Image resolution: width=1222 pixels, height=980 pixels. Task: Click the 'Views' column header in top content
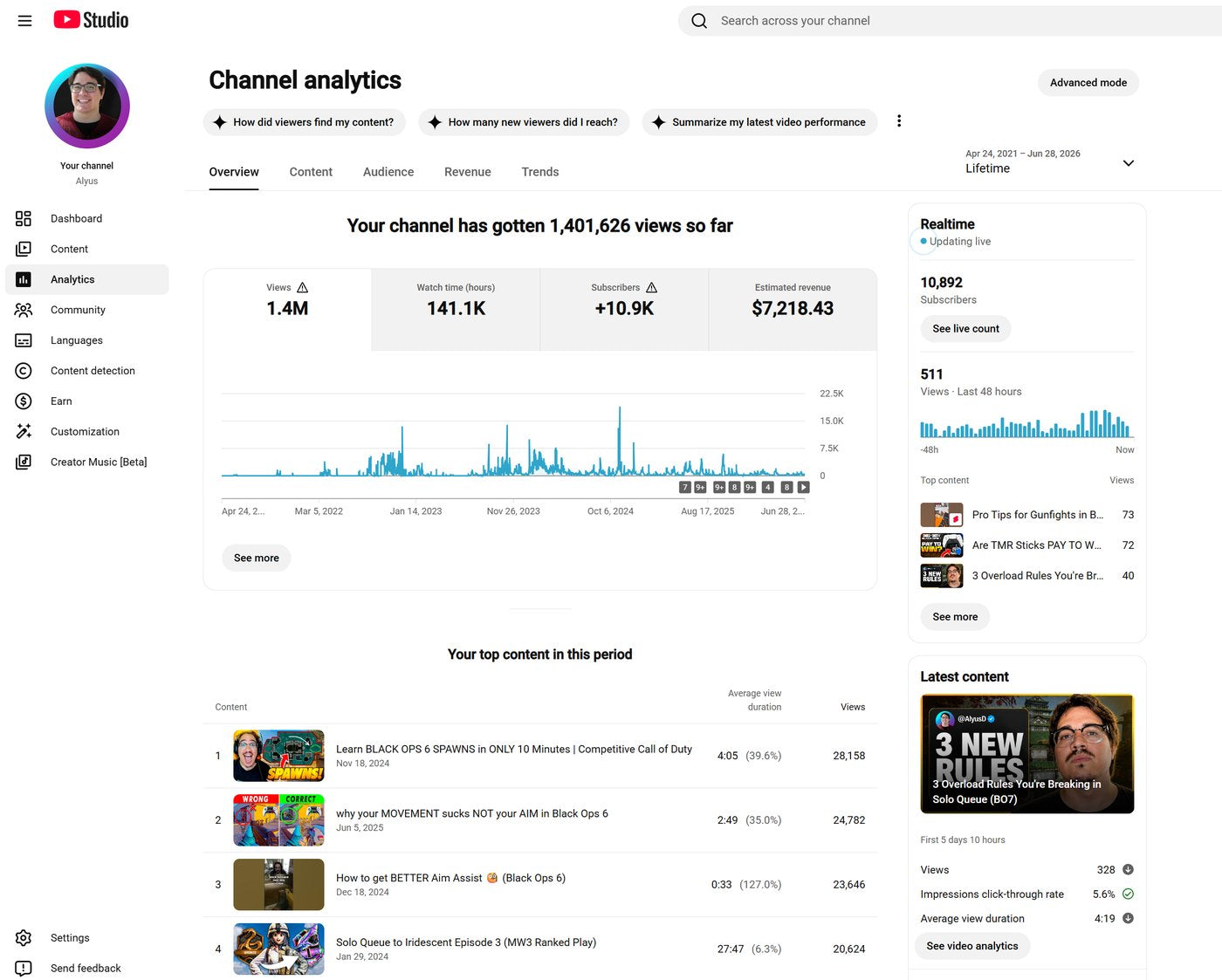click(x=853, y=707)
